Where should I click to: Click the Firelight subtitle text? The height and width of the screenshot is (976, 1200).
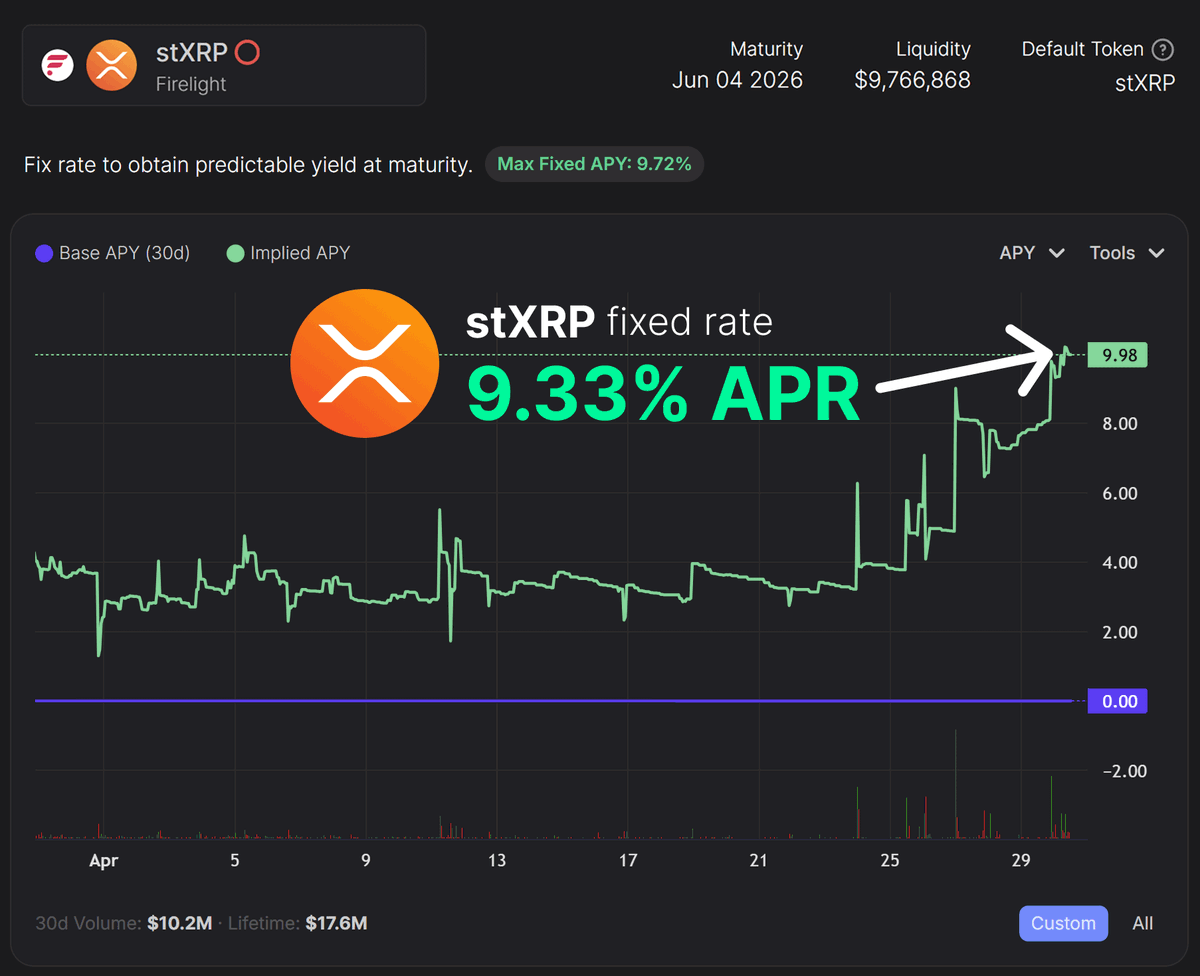click(191, 84)
